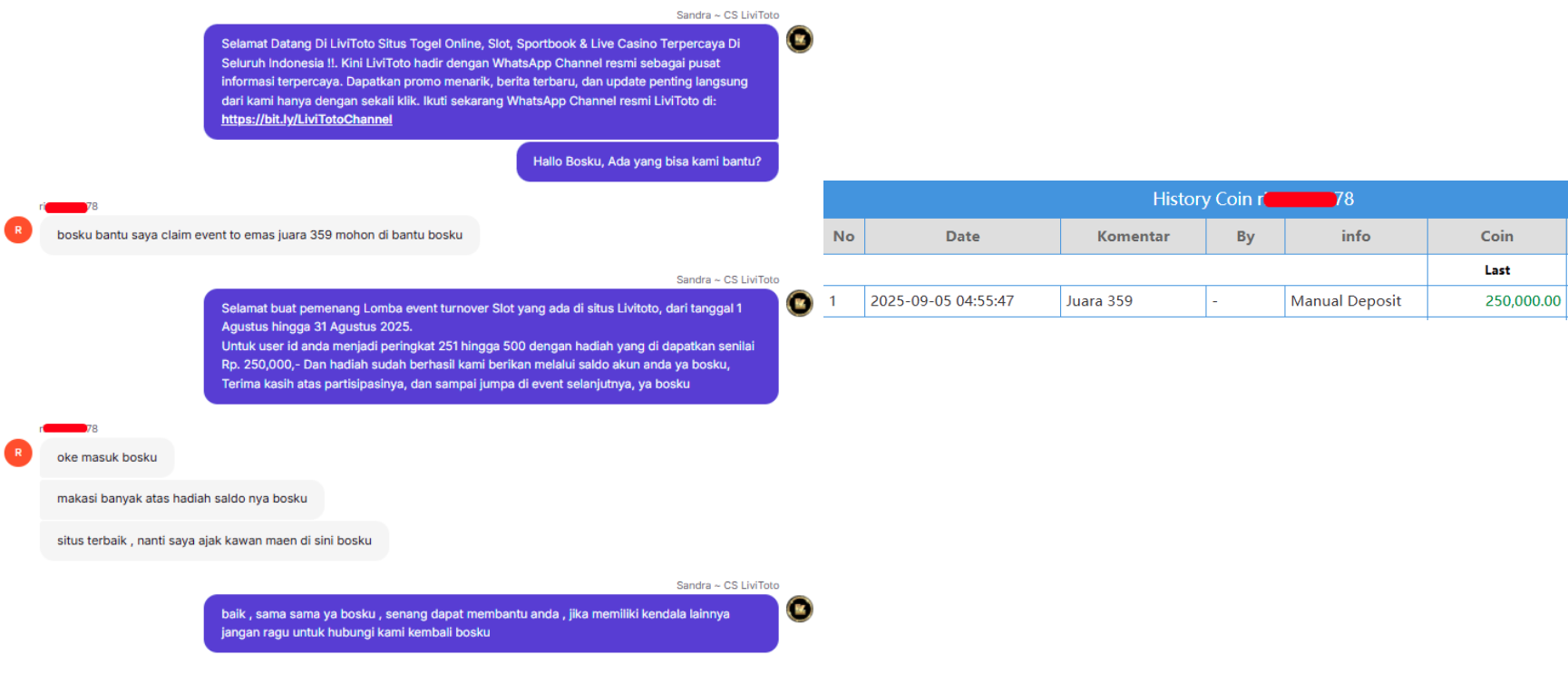Click the Manual Deposit info cell

pyautogui.click(x=1356, y=301)
